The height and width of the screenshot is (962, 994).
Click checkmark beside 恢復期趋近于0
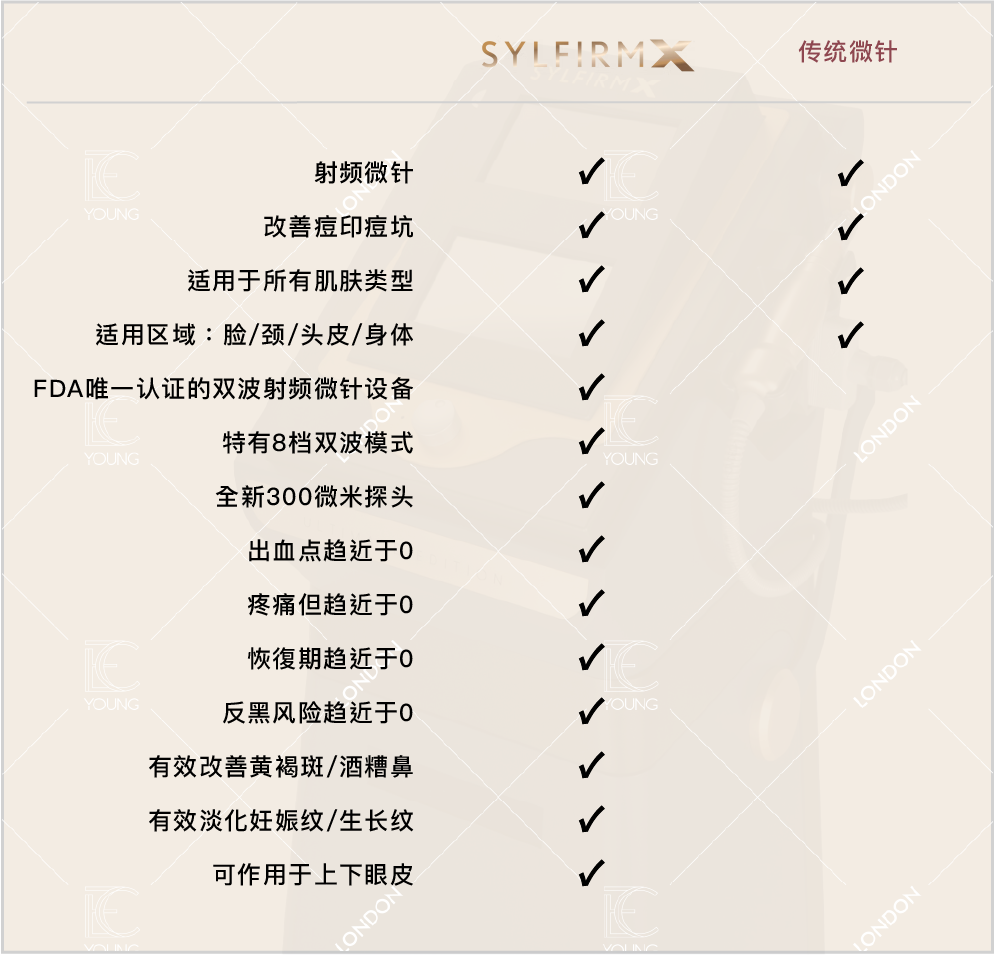591,658
